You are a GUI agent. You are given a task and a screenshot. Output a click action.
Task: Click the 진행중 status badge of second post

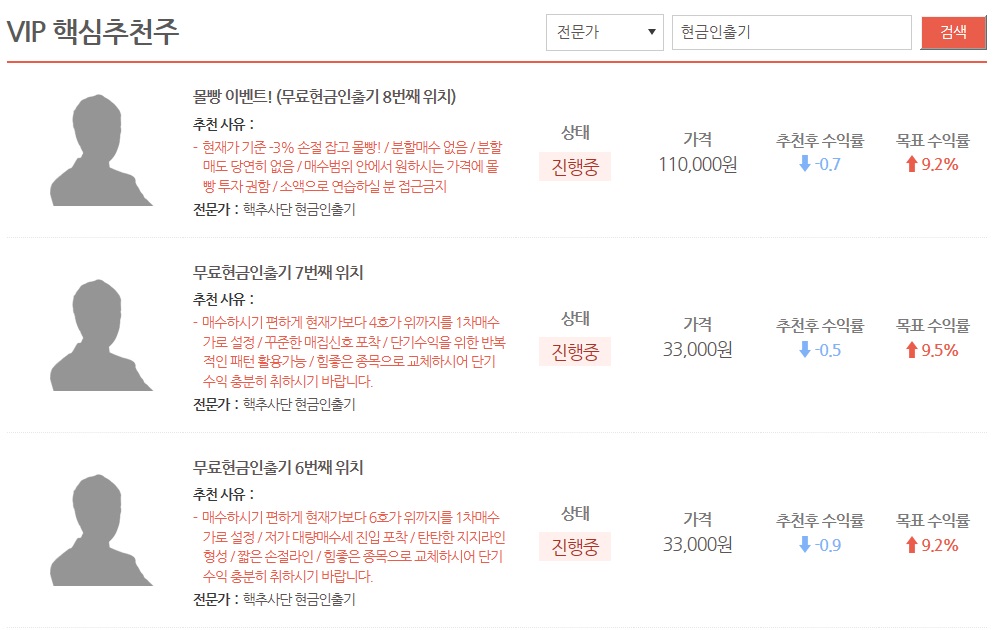coord(575,352)
